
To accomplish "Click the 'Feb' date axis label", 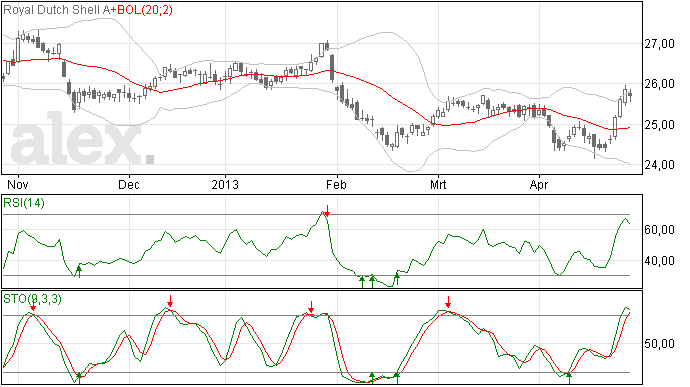I will coord(336,184).
